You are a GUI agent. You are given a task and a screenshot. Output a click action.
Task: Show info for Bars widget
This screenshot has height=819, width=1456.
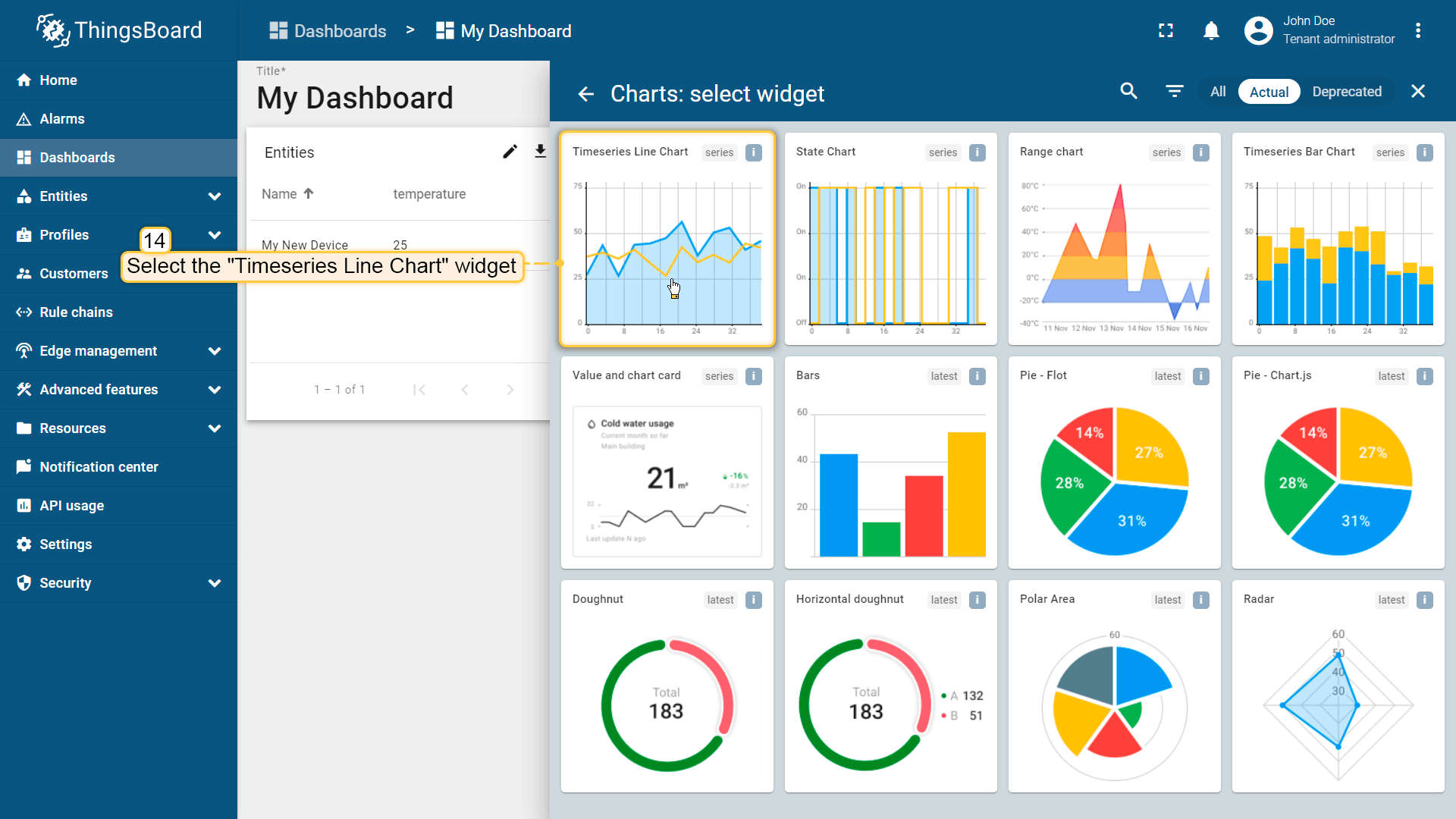977,376
